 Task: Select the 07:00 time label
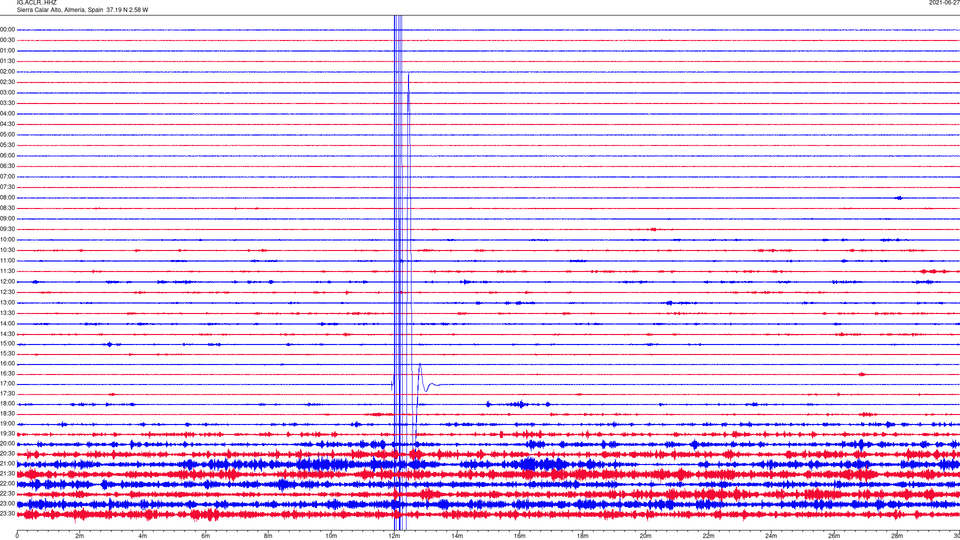point(7,176)
